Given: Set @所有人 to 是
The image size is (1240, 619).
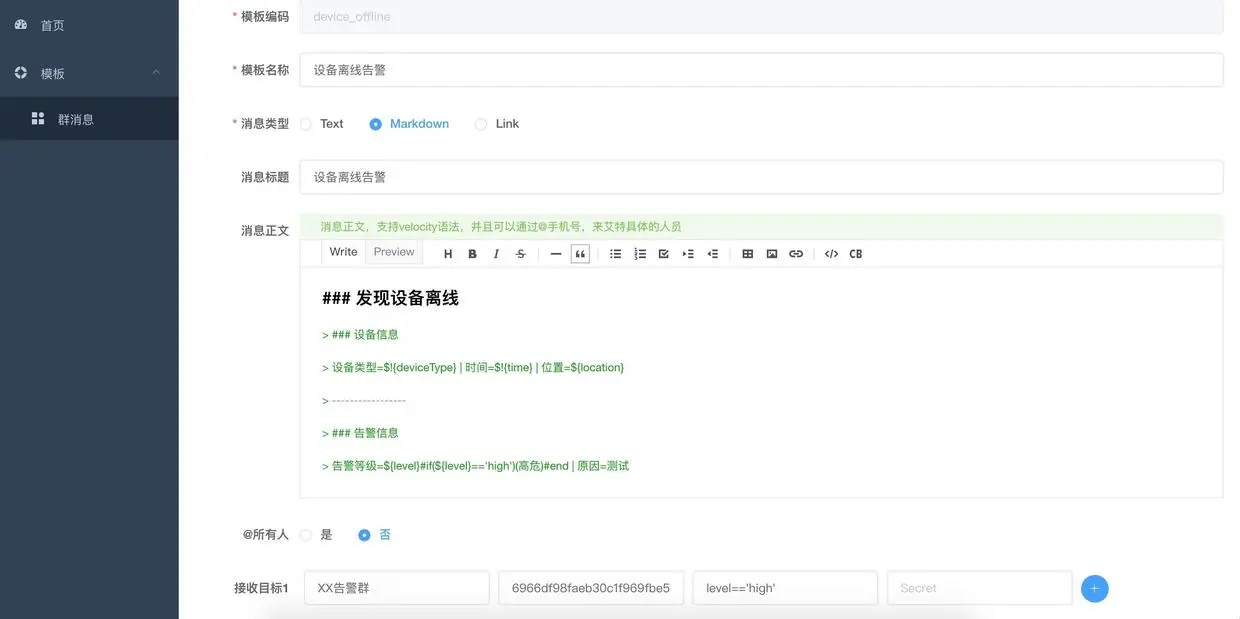Looking at the screenshot, I should click(316, 535).
